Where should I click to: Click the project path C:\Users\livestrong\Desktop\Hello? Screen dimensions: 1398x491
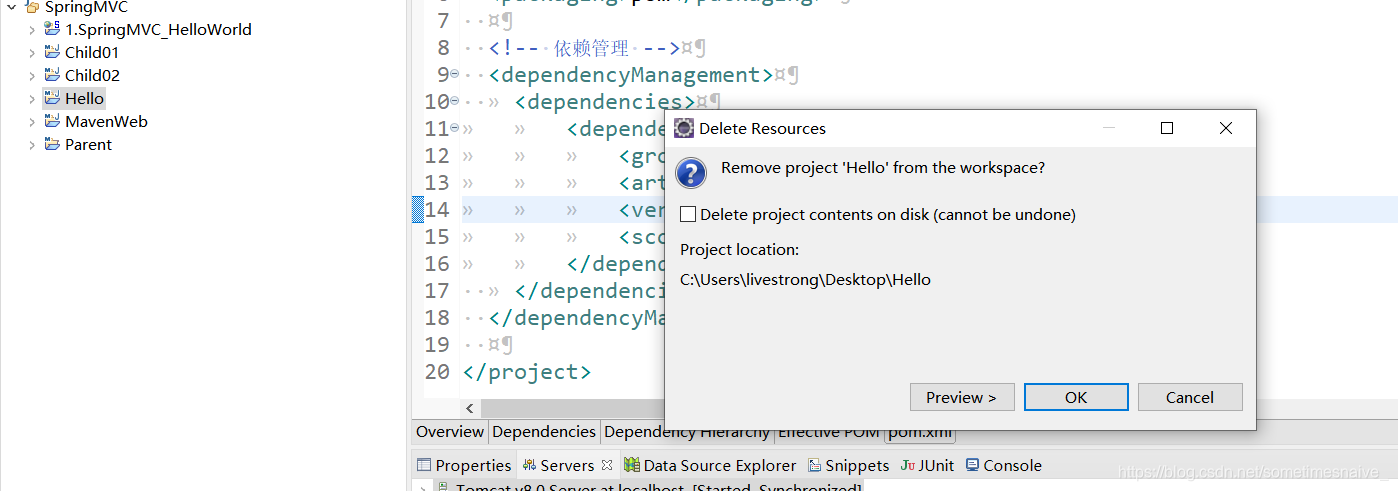[x=805, y=280]
